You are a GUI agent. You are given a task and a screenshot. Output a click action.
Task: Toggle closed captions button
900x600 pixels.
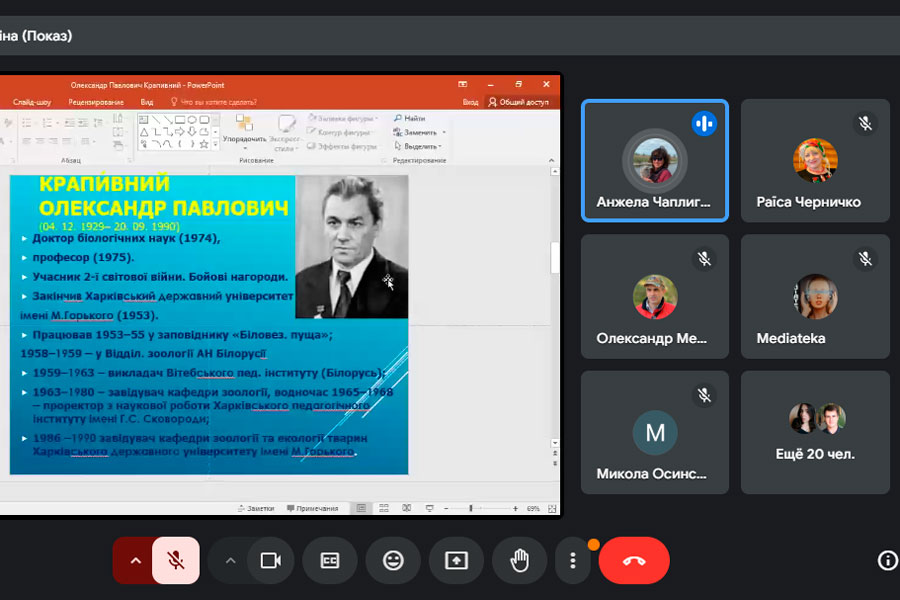coord(330,560)
